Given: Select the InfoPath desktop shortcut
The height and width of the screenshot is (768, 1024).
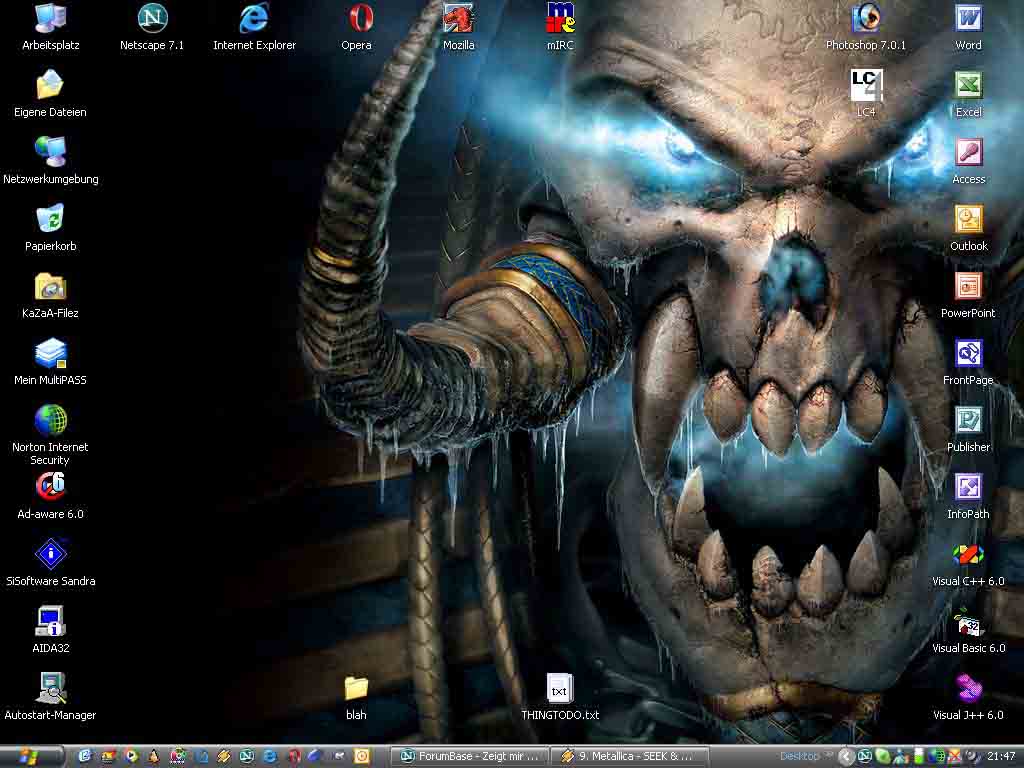Looking at the screenshot, I should click(968, 496).
